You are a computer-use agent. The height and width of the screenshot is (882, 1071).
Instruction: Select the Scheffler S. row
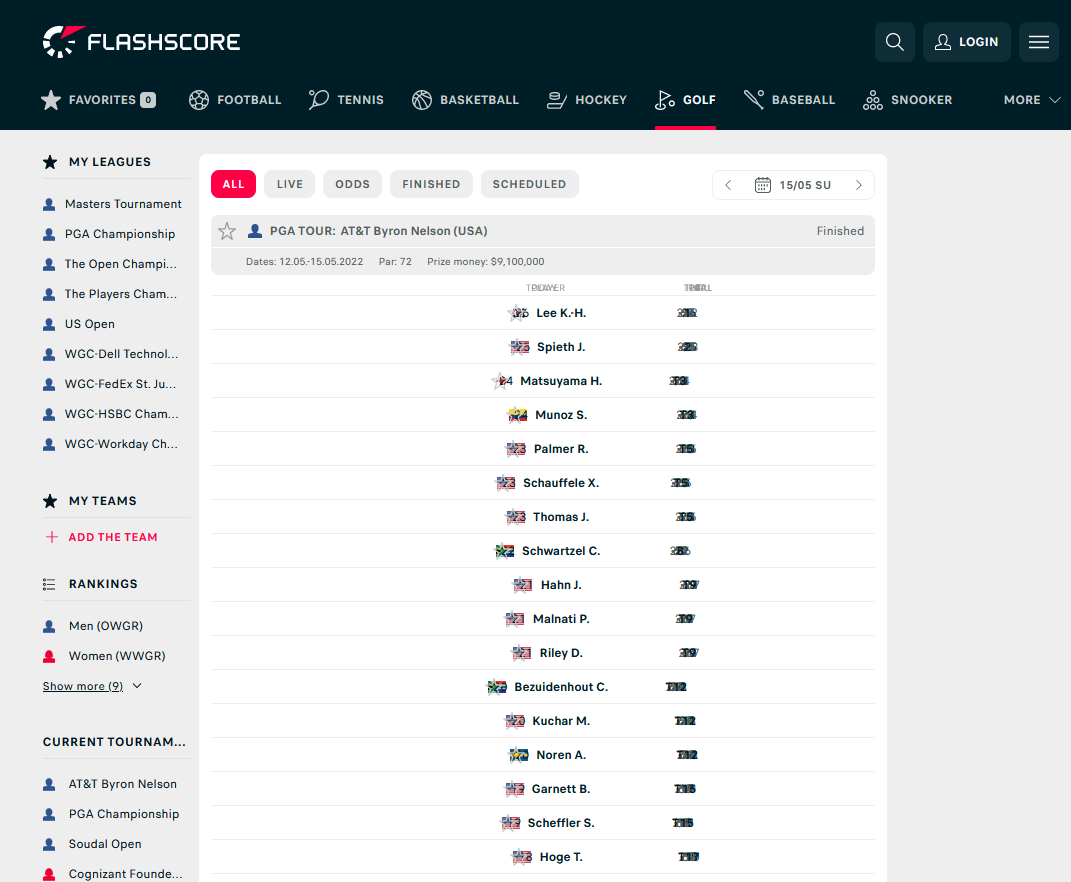pos(543,823)
